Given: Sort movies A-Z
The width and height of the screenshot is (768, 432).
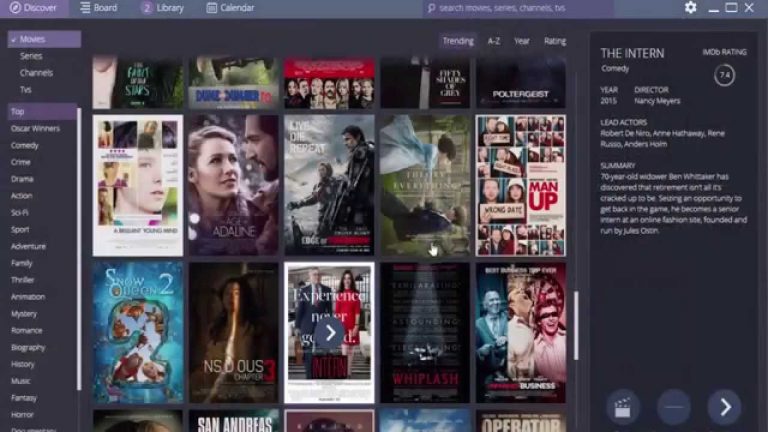Looking at the screenshot, I should [494, 41].
